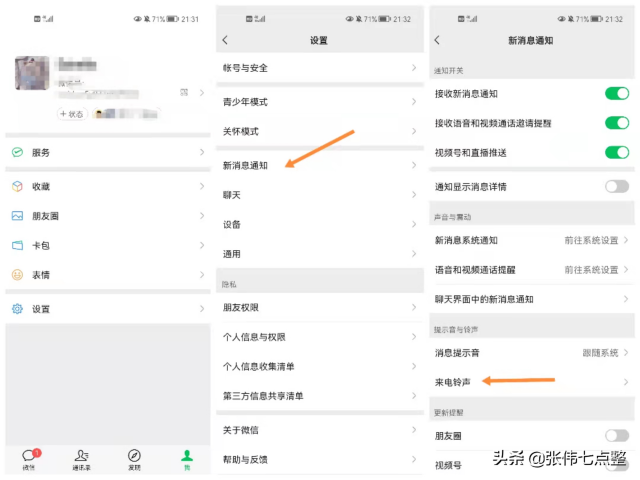The height and width of the screenshot is (480, 640).
Task: Open 新消息通知 in settings list
Action: point(320,165)
